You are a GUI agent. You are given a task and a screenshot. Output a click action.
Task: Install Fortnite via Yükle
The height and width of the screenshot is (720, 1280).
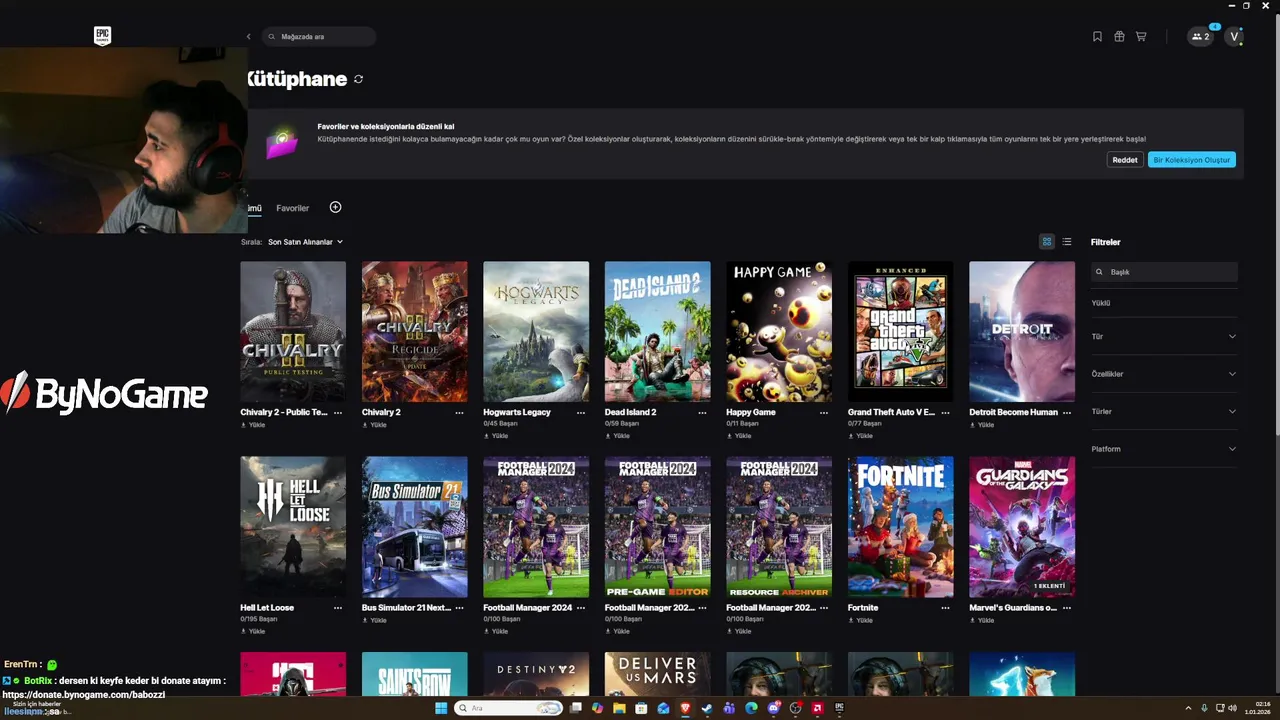(860, 620)
